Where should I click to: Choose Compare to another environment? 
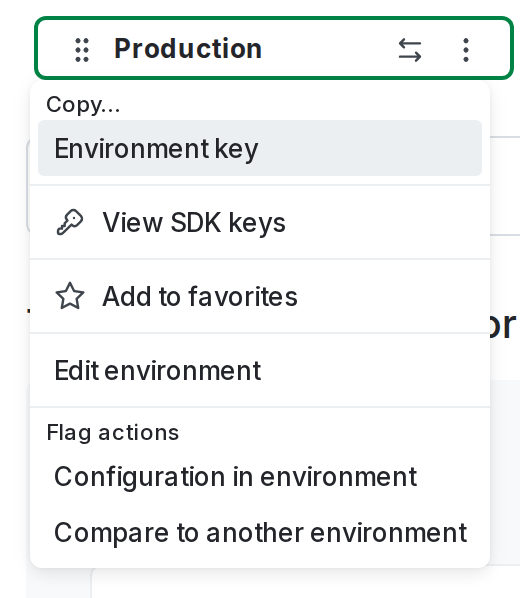(260, 532)
